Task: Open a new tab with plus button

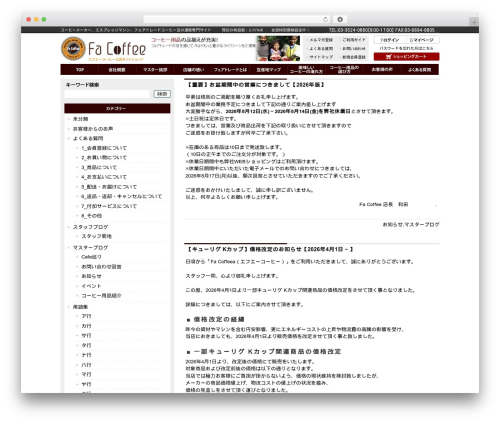Action: (474, 22)
